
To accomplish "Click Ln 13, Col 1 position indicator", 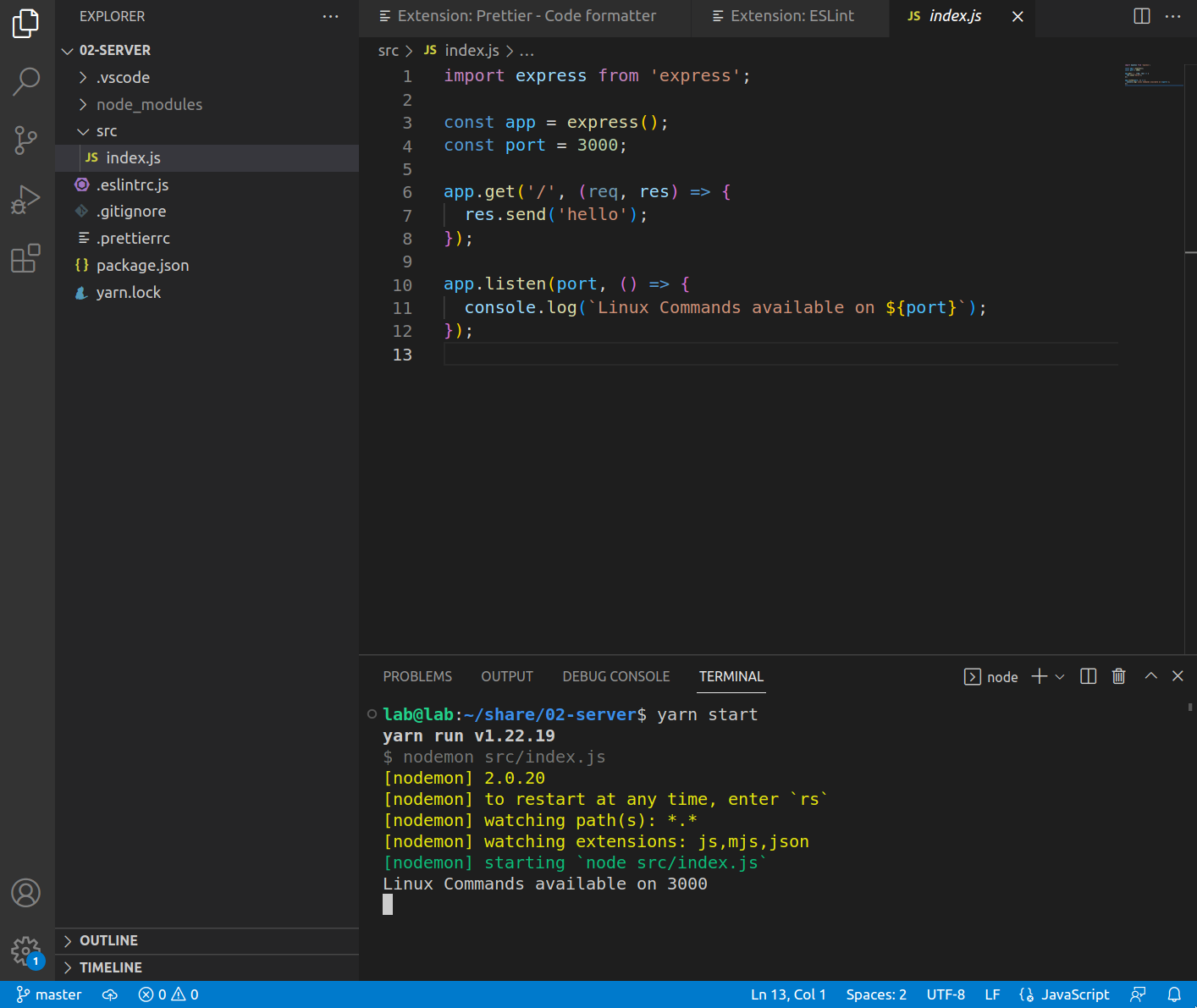I will (x=788, y=994).
